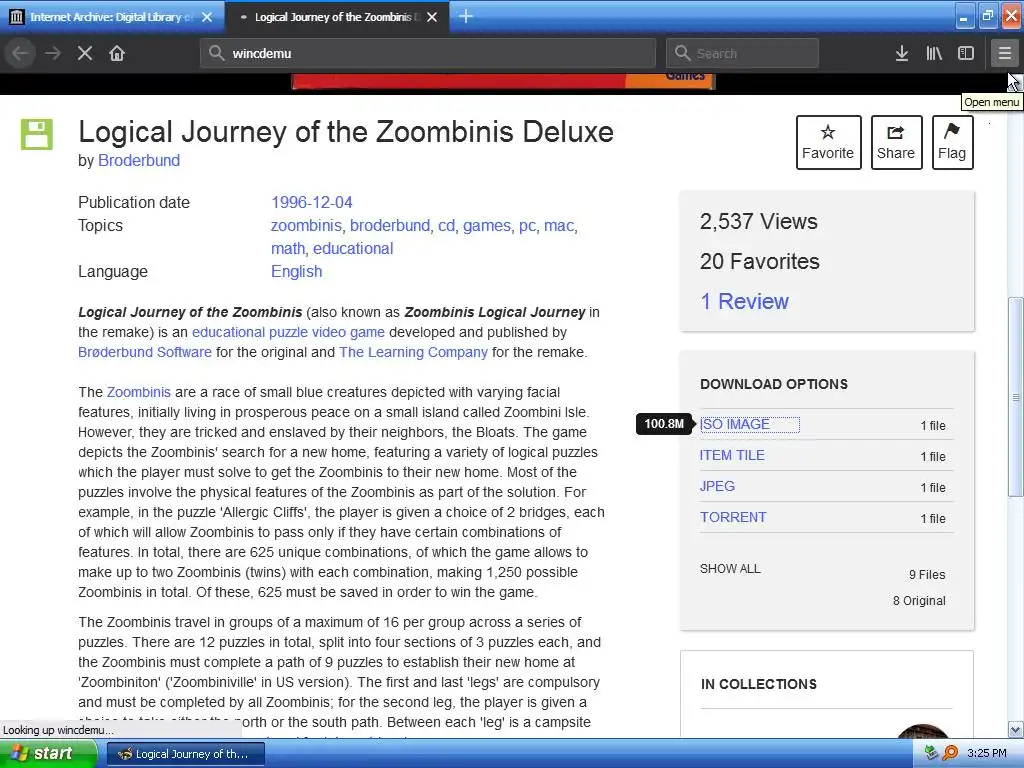
Task: Open the Windows start button
Action: [x=46, y=754]
